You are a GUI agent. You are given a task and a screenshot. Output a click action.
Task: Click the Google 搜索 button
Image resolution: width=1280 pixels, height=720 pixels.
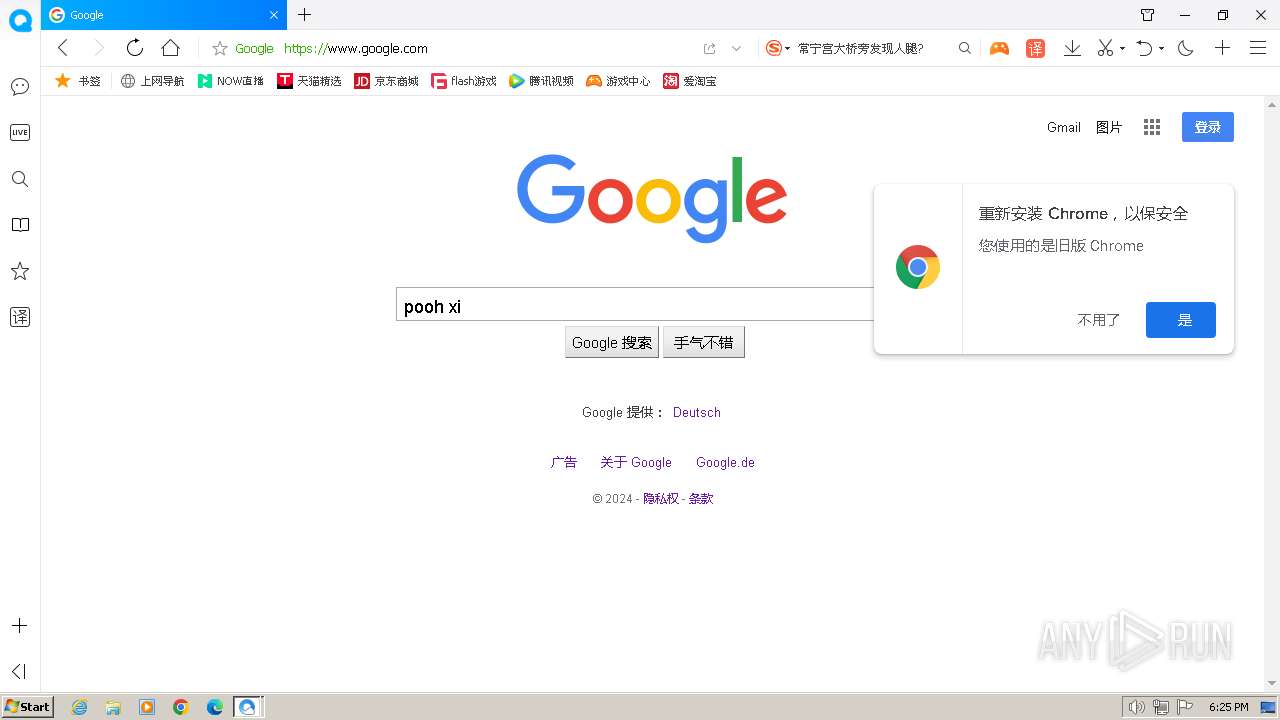(x=612, y=342)
